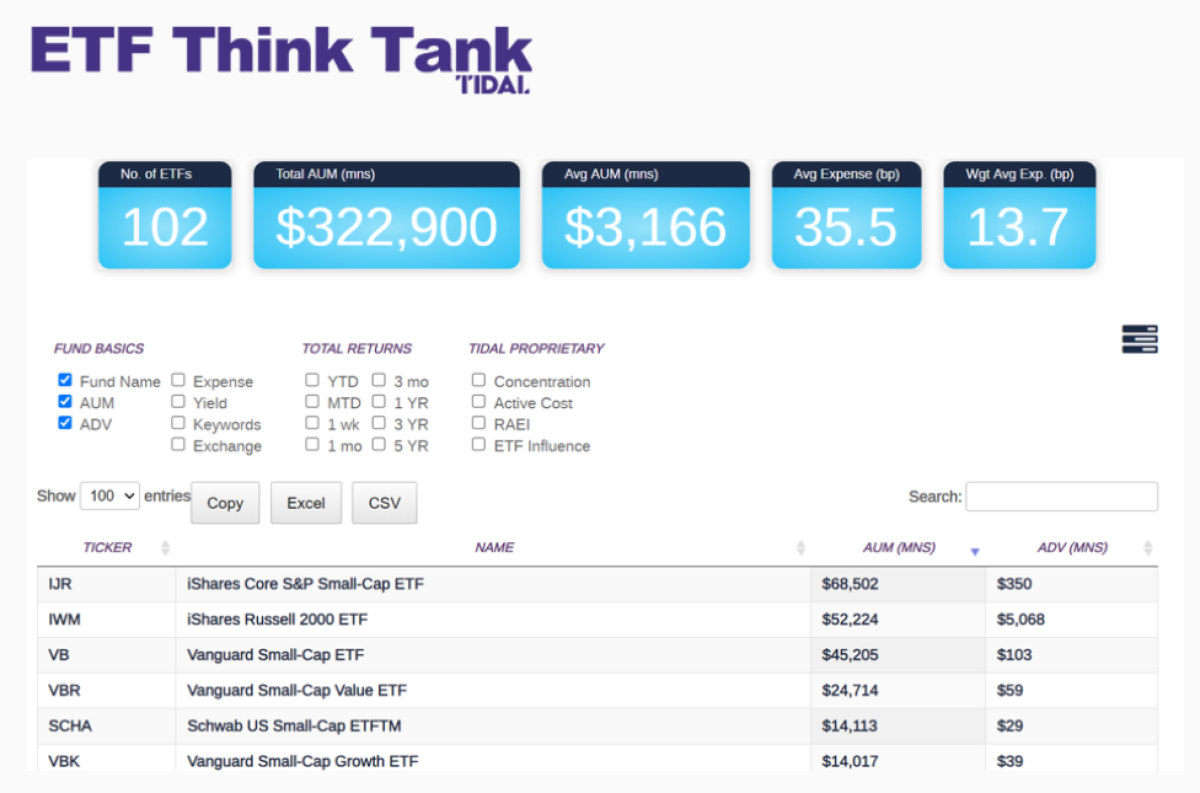Uncheck the Fund Name checkbox

[65, 381]
